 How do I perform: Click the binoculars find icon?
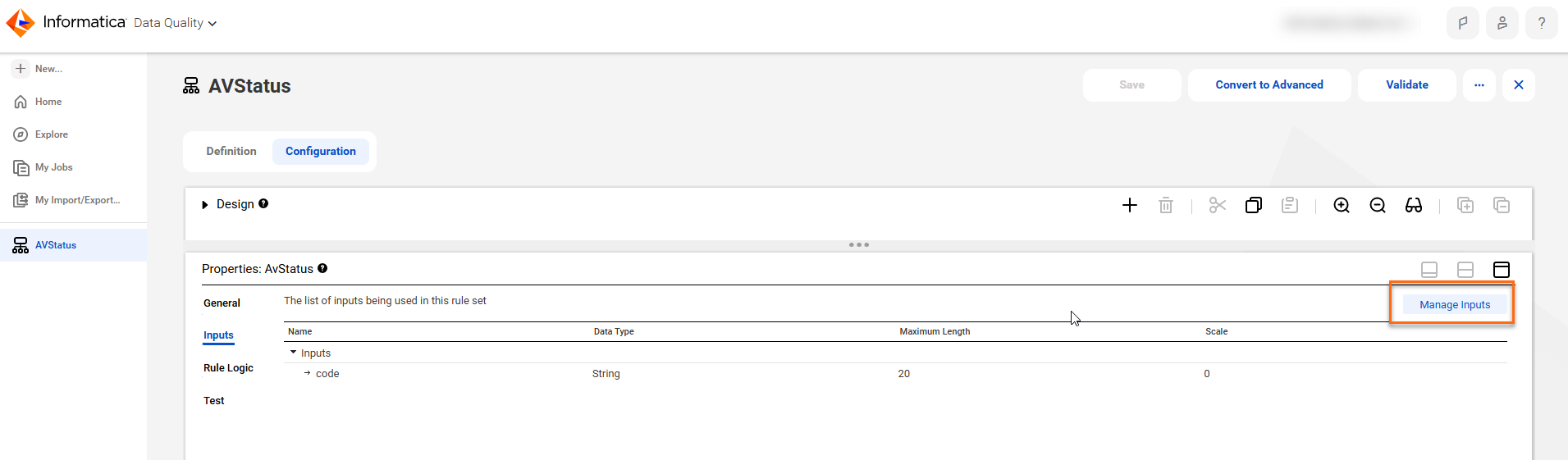pyautogui.click(x=1413, y=205)
